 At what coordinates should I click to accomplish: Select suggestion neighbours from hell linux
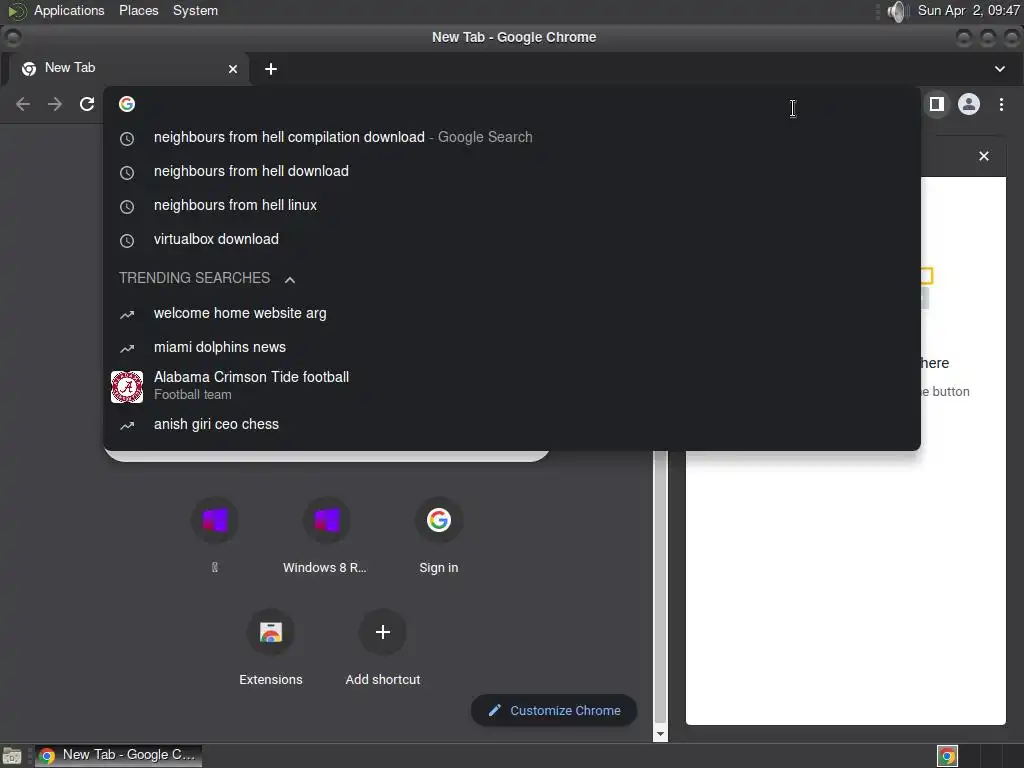click(x=512, y=205)
